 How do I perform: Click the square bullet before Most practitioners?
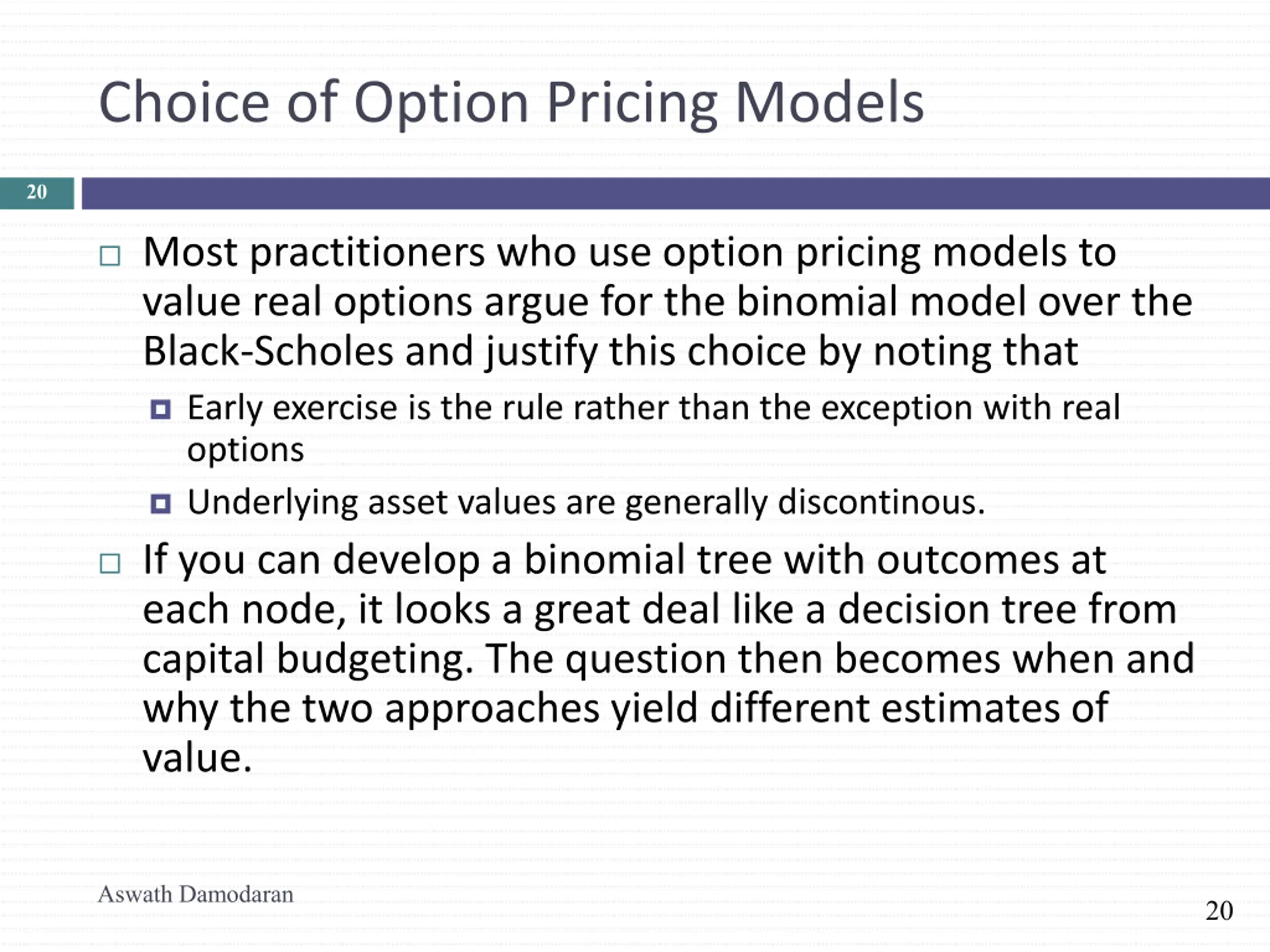(x=110, y=256)
